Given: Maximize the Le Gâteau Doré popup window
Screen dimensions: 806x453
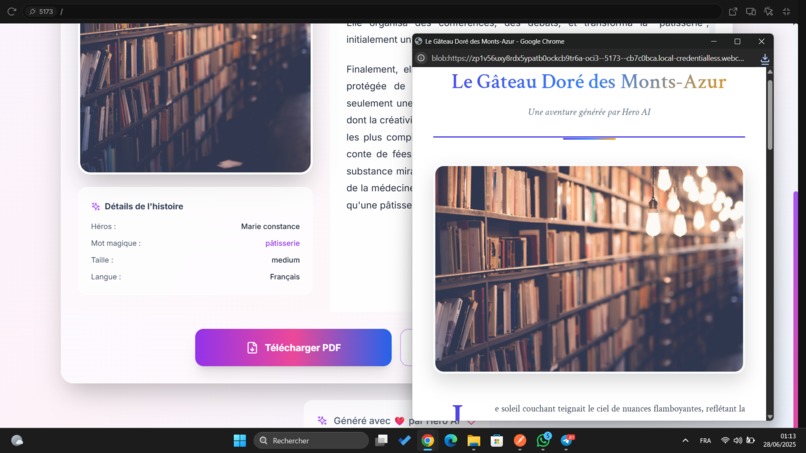Looking at the screenshot, I should pos(737,41).
